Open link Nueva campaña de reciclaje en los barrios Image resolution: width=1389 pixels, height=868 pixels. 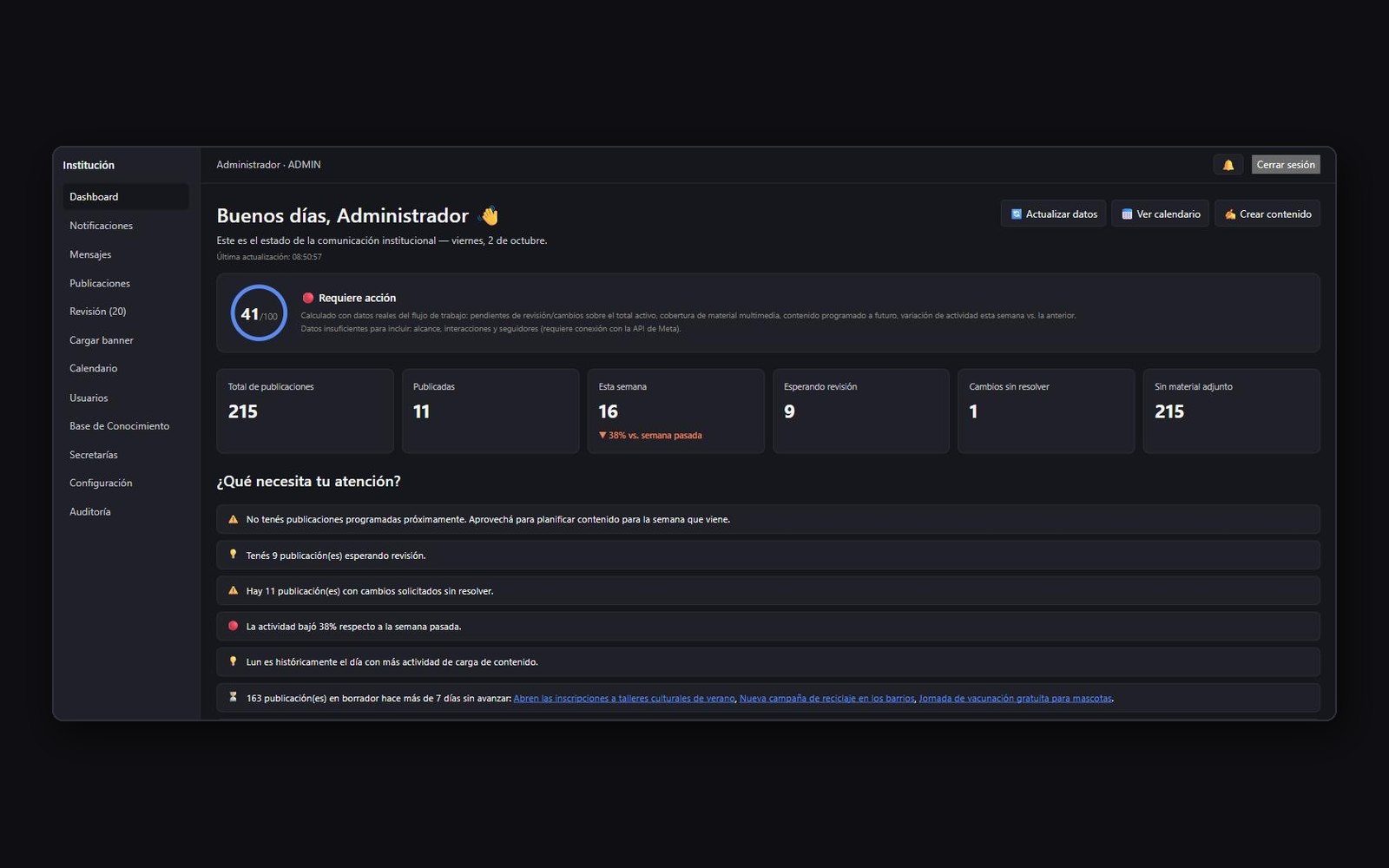point(826,698)
